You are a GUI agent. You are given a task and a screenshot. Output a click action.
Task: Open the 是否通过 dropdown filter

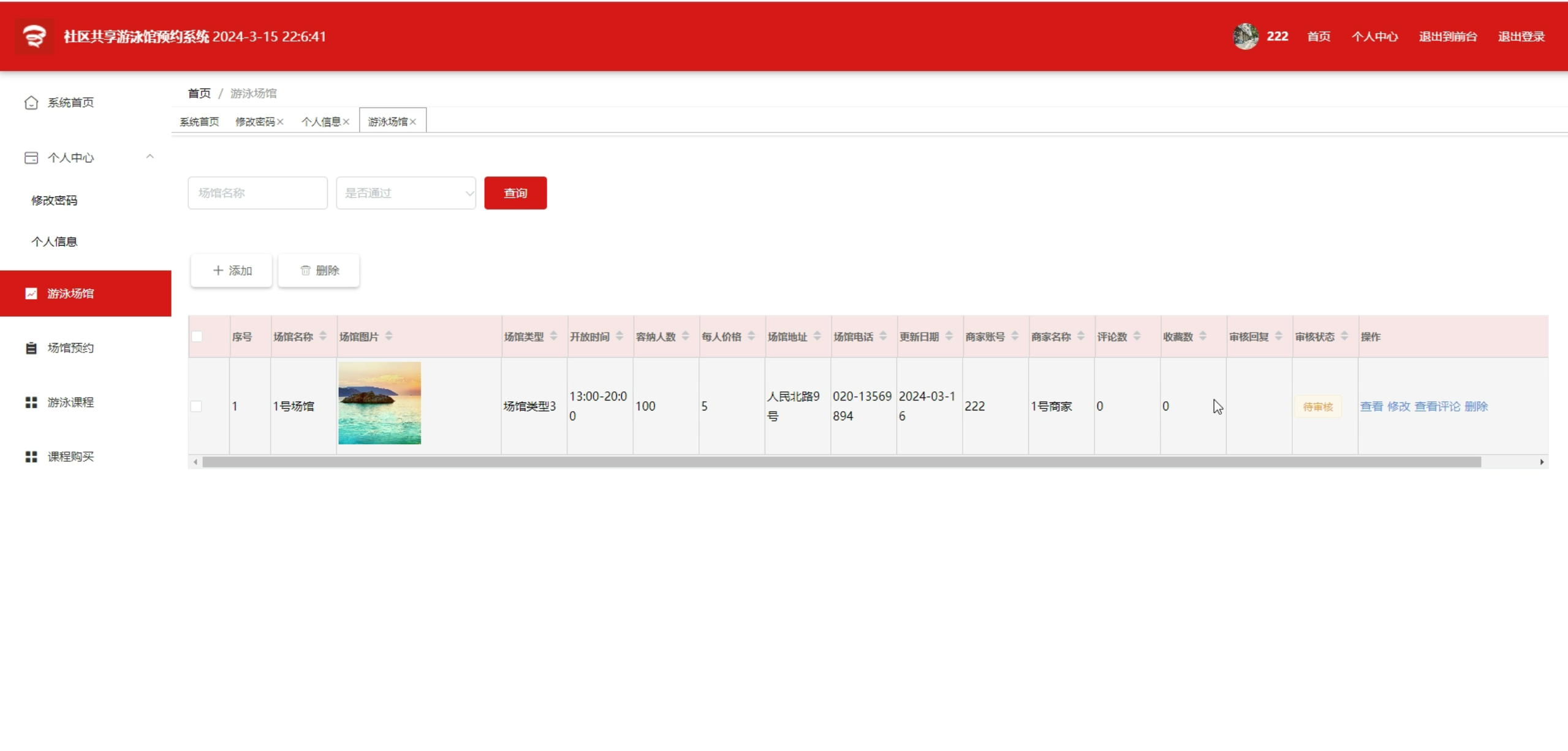(406, 194)
